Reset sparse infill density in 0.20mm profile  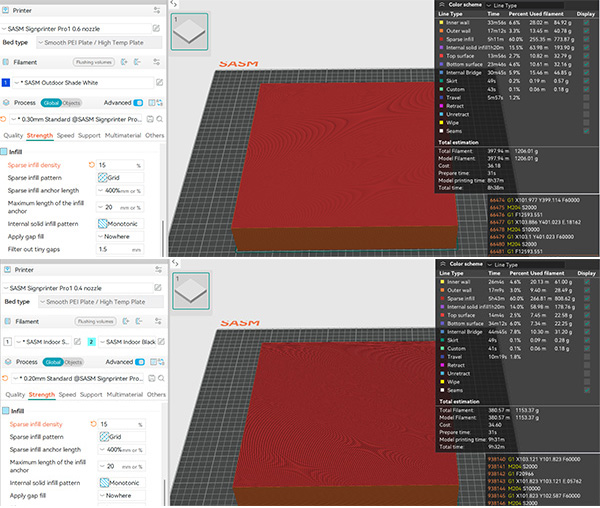pyautogui.click(x=93, y=424)
